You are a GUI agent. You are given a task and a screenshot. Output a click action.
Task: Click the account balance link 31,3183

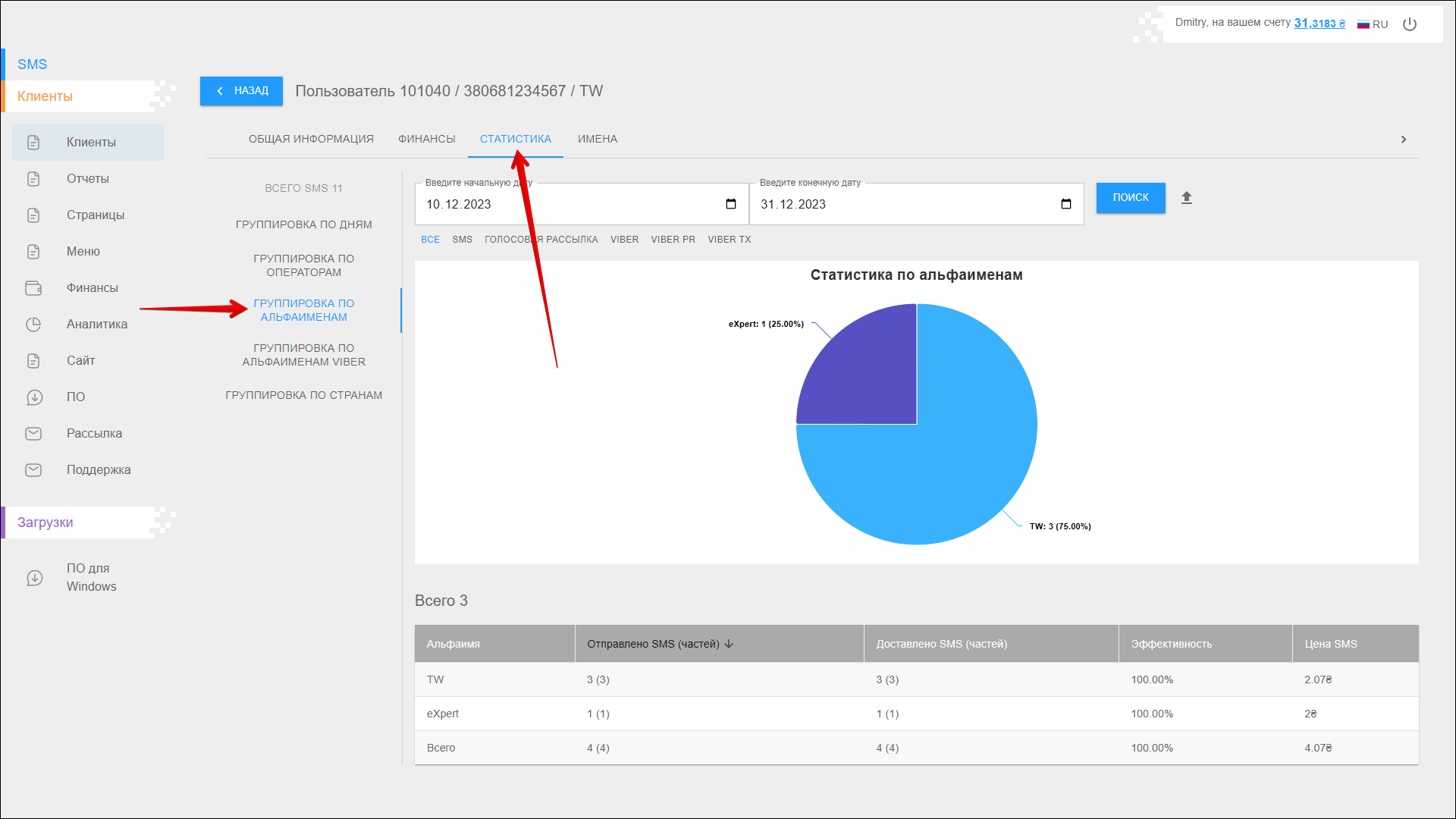1319,24
